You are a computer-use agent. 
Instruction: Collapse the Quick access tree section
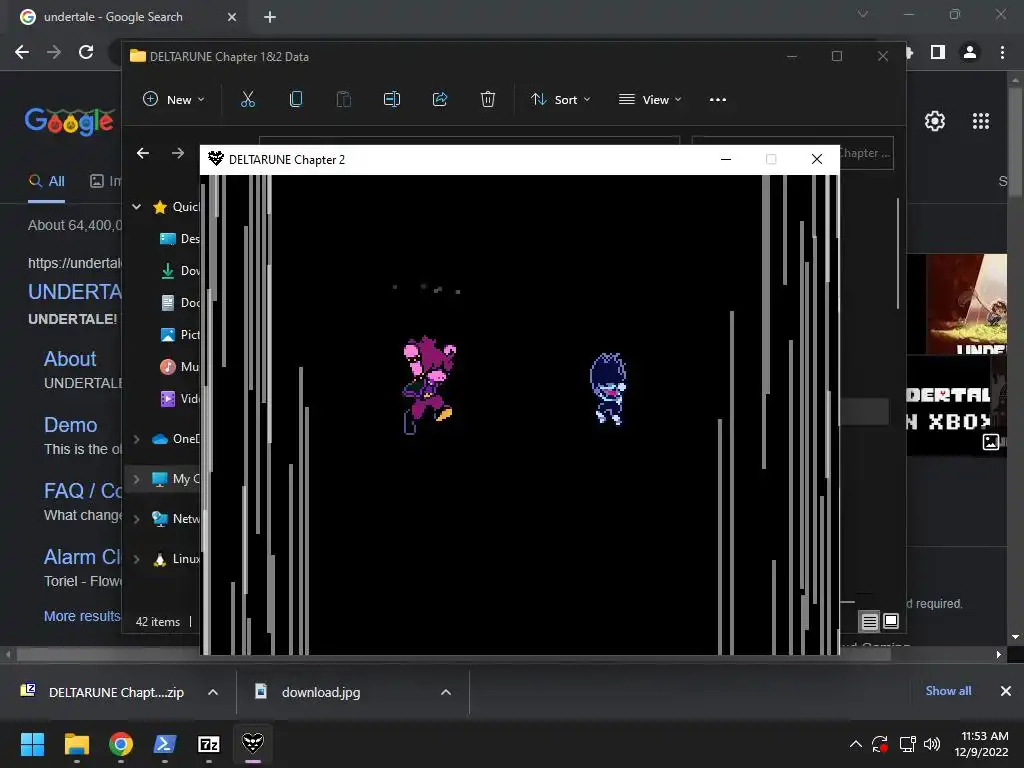(136, 207)
